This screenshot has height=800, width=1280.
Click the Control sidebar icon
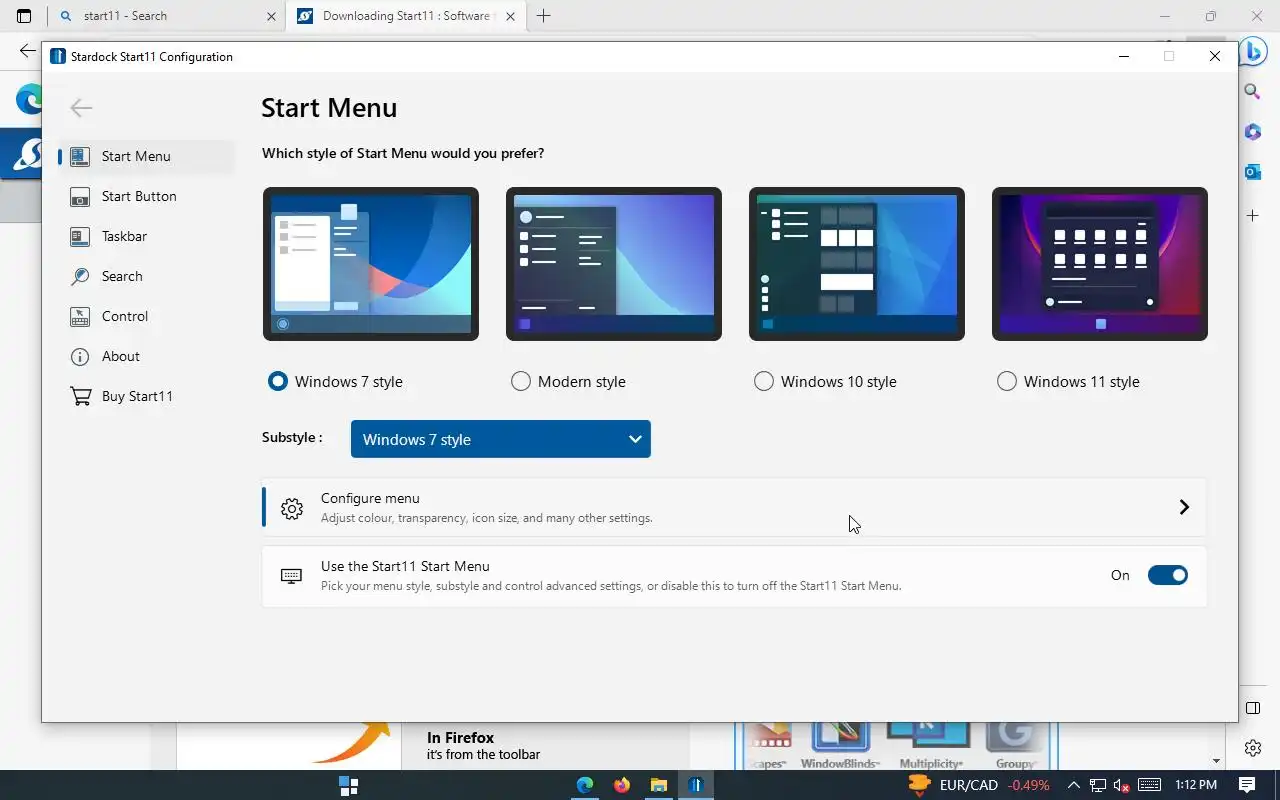click(80, 316)
